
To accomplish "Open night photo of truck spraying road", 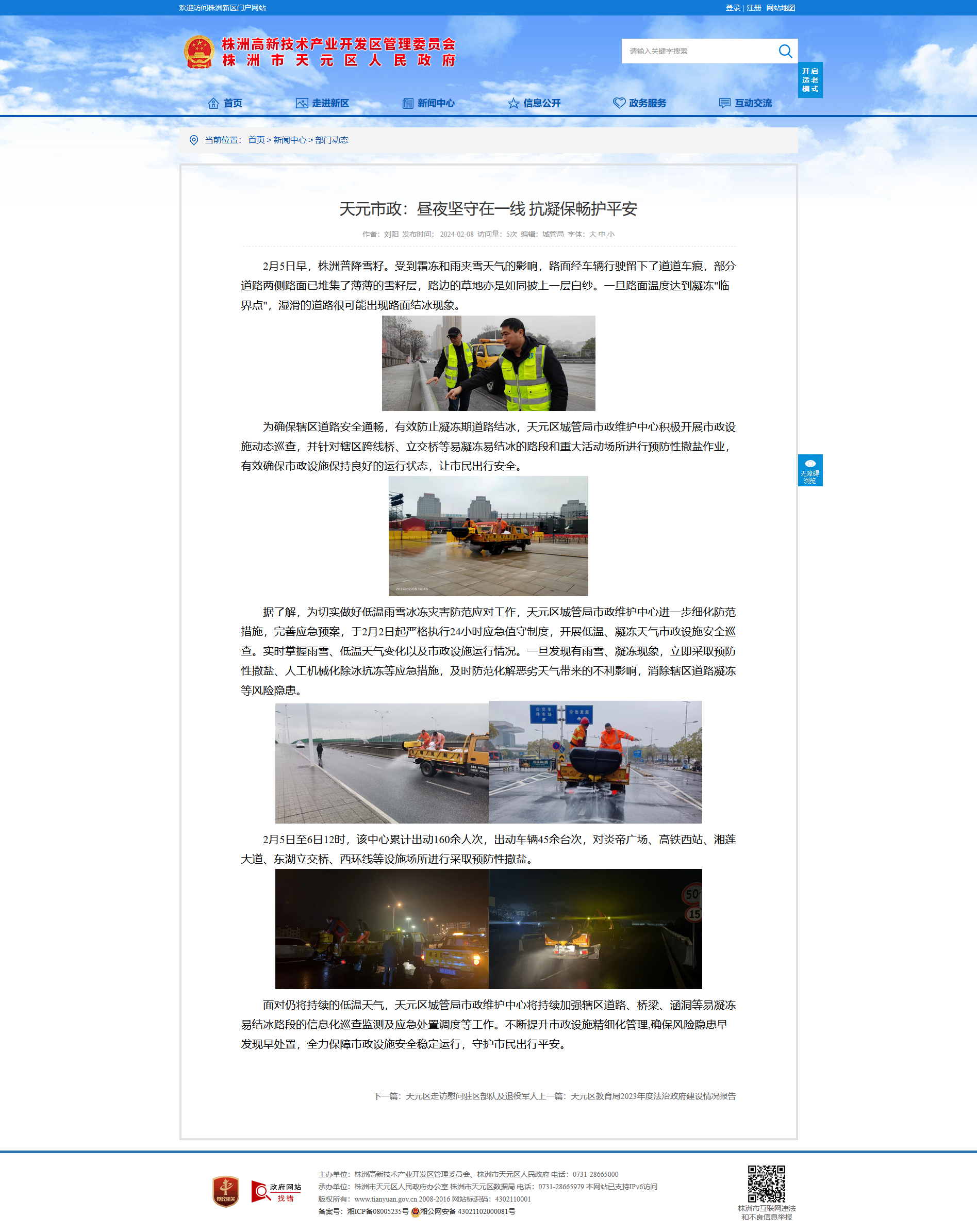I will click(595, 929).
